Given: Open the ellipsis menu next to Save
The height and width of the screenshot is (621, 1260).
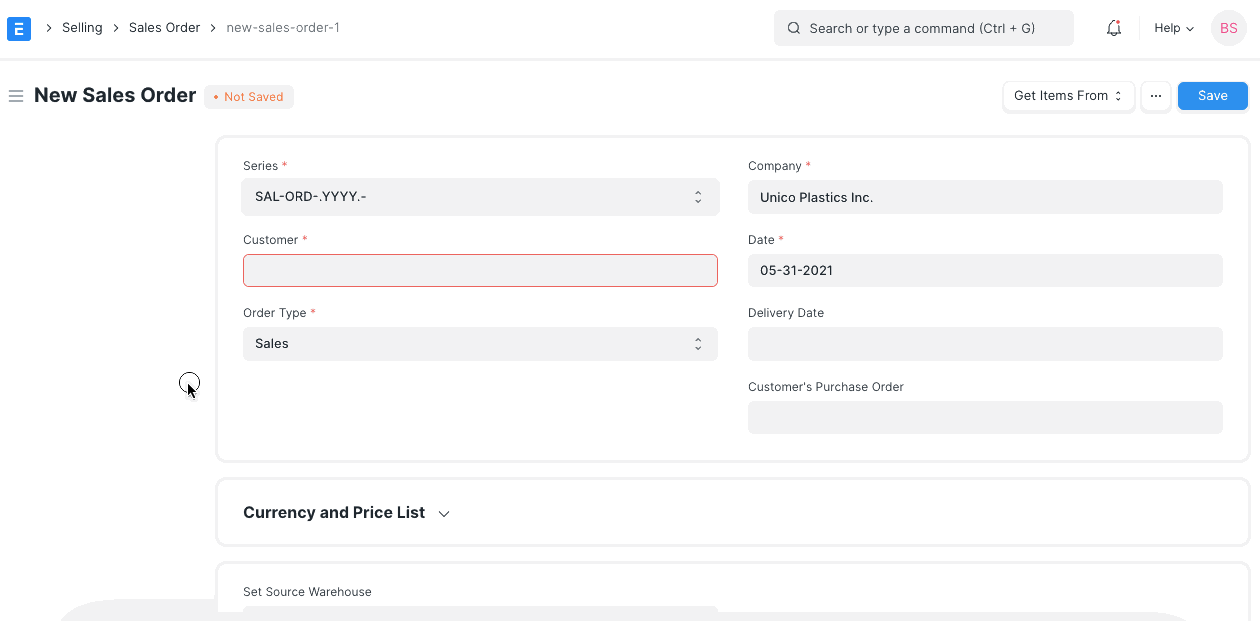Looking at the screenshot, I should [1156, 95].
